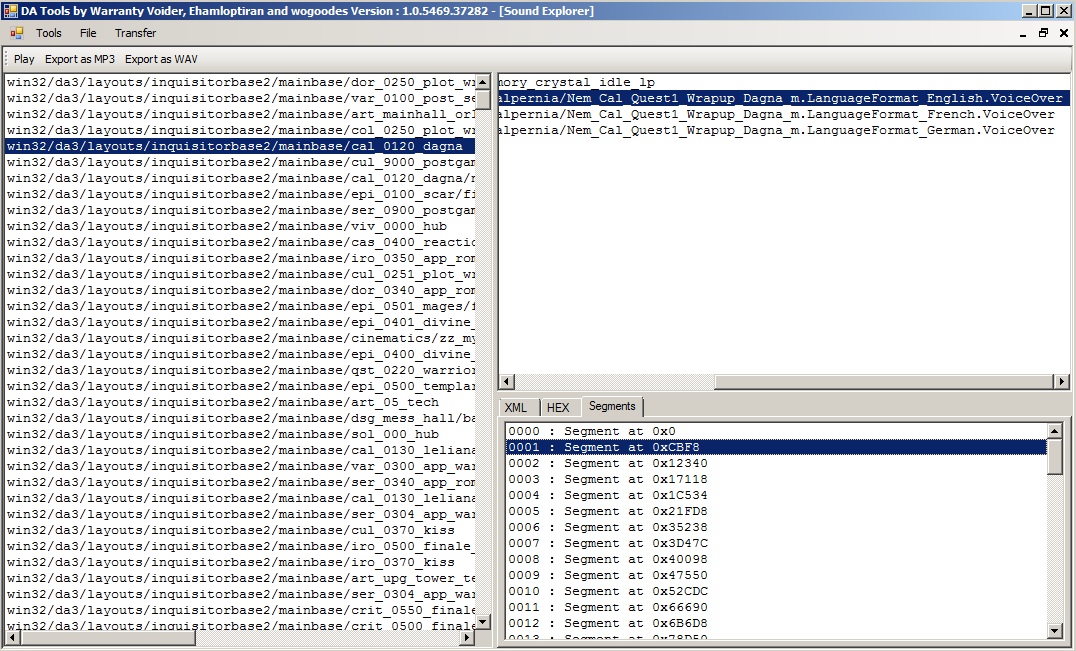Image resolution: width=1076 pixels, height=651 pixels.
Task: Restore the inner child window
Action: (1043, 33)
